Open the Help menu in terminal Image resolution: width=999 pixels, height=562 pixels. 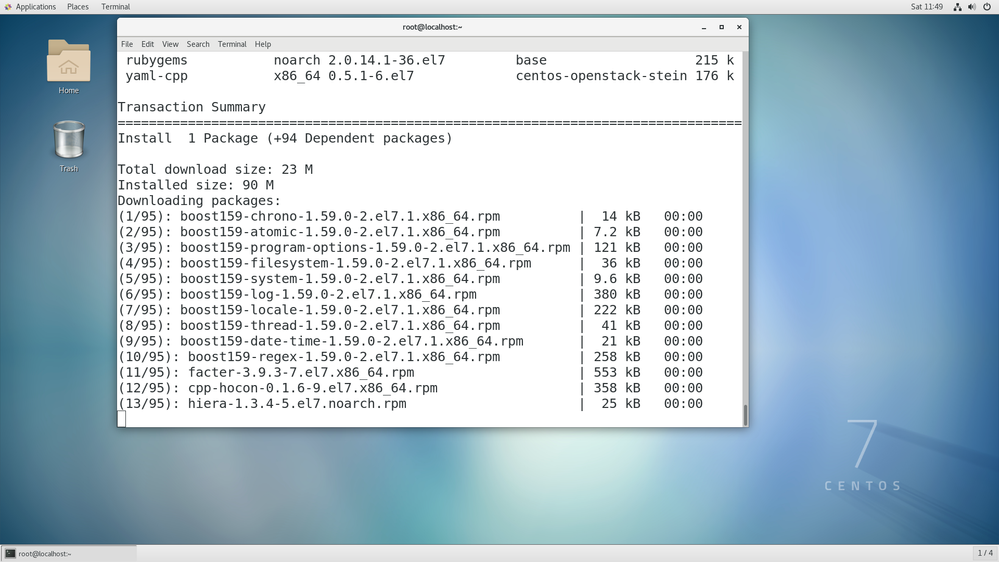(x=263, y=44)
